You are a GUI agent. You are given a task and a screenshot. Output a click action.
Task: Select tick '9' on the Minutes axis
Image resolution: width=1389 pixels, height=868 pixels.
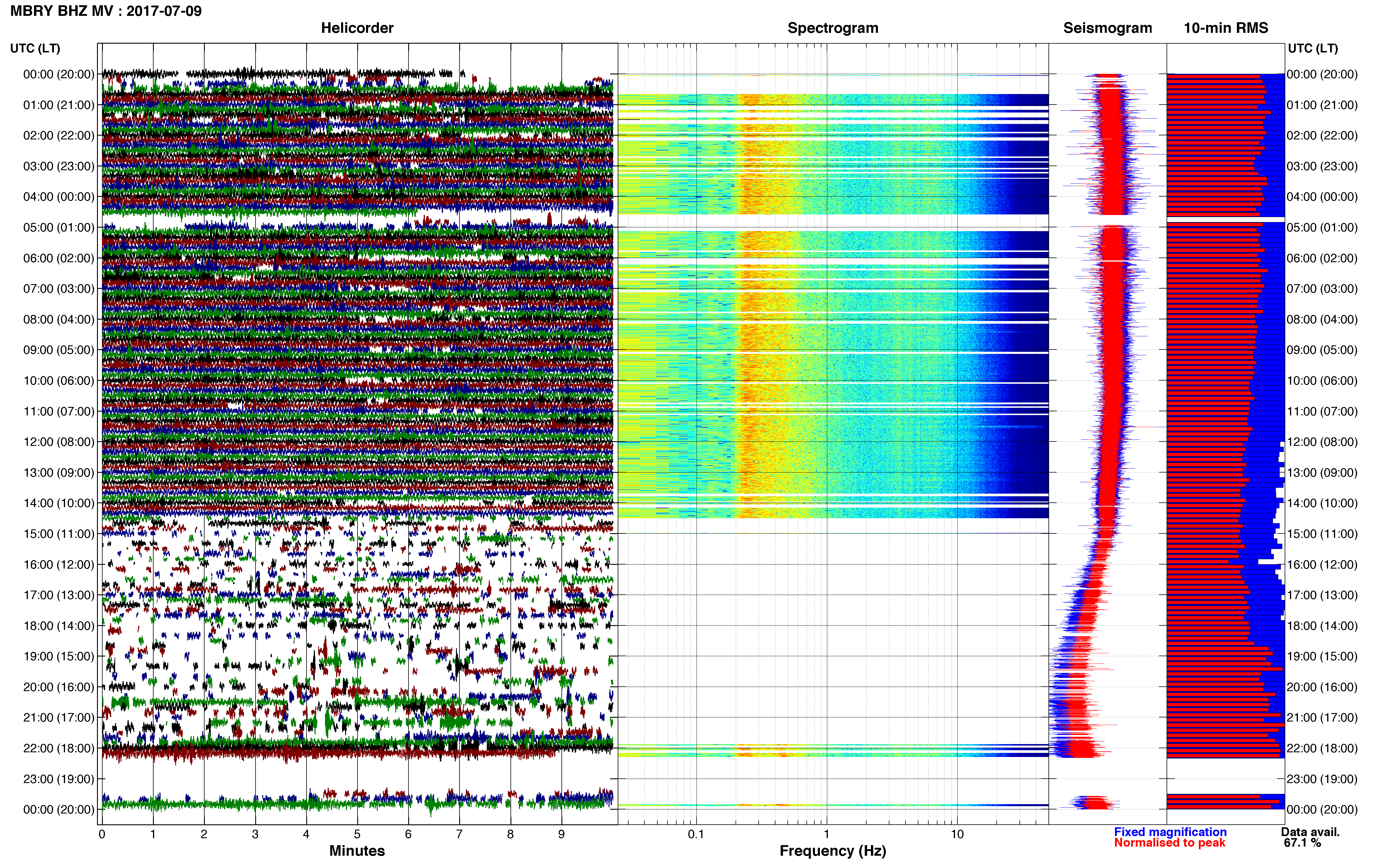pos(561,835)
